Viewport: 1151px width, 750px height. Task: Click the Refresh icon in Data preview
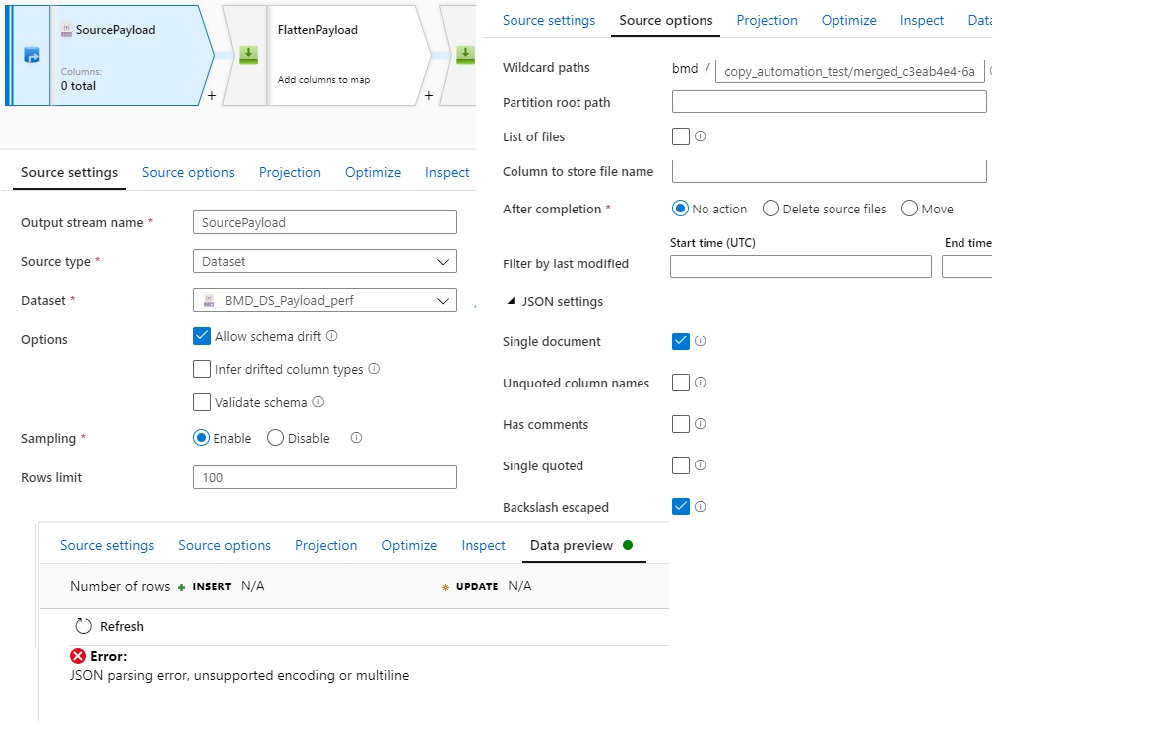pyautogui.click(x=84, y=626)
